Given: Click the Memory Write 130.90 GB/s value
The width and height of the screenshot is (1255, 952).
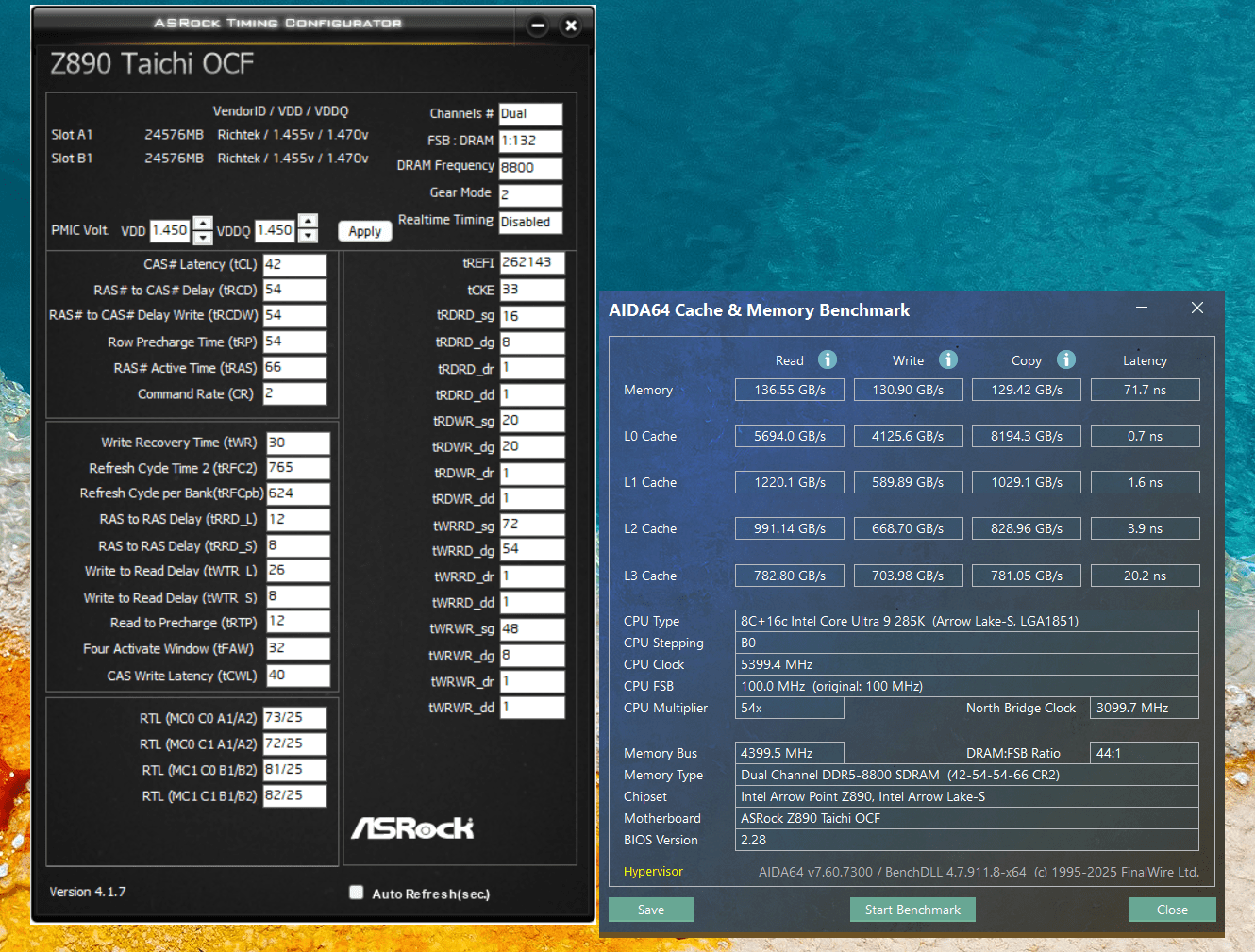Looking at the screenshot, I should [908, 390].
